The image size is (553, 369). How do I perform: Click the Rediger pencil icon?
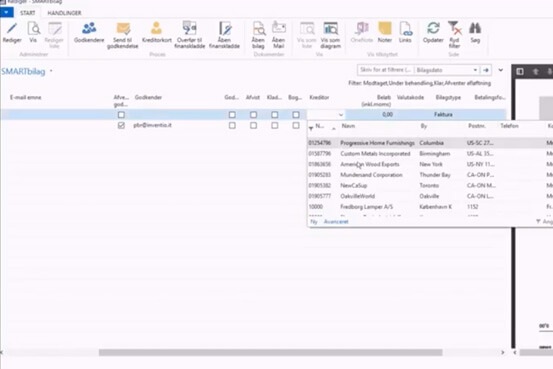click(12, 28)
